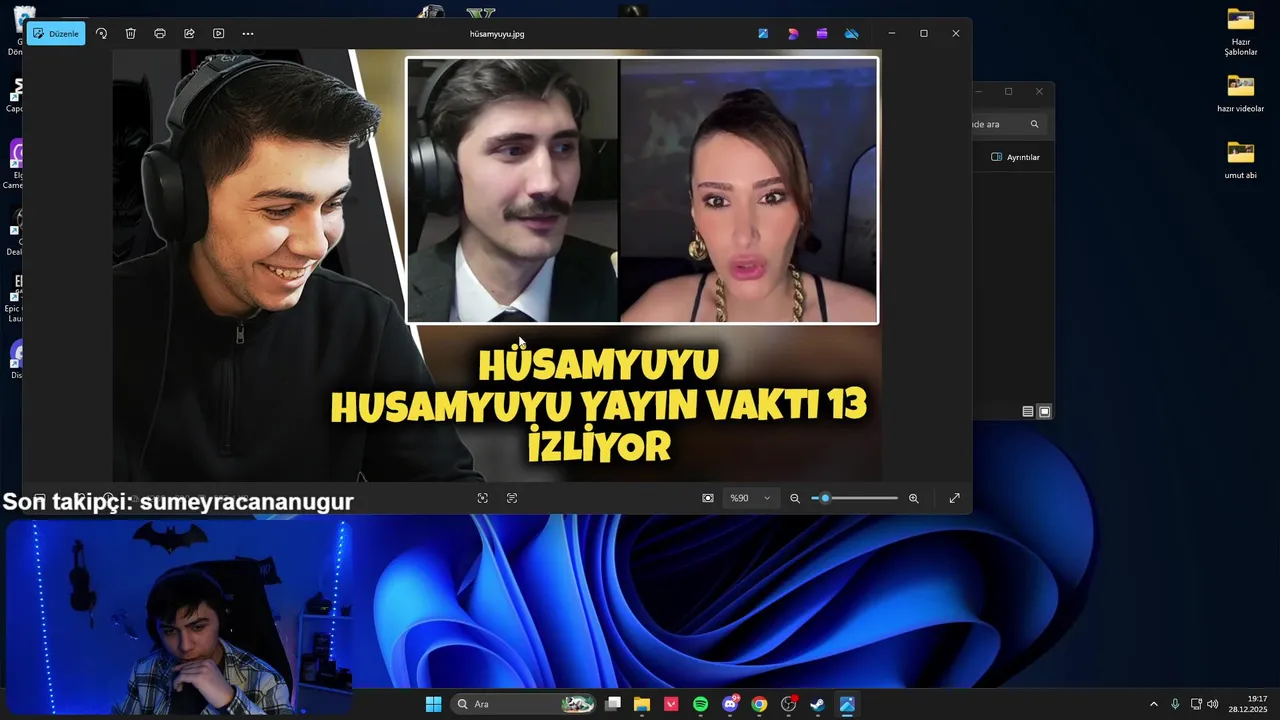Click the Photos app taskbar icon

point(847,704)
